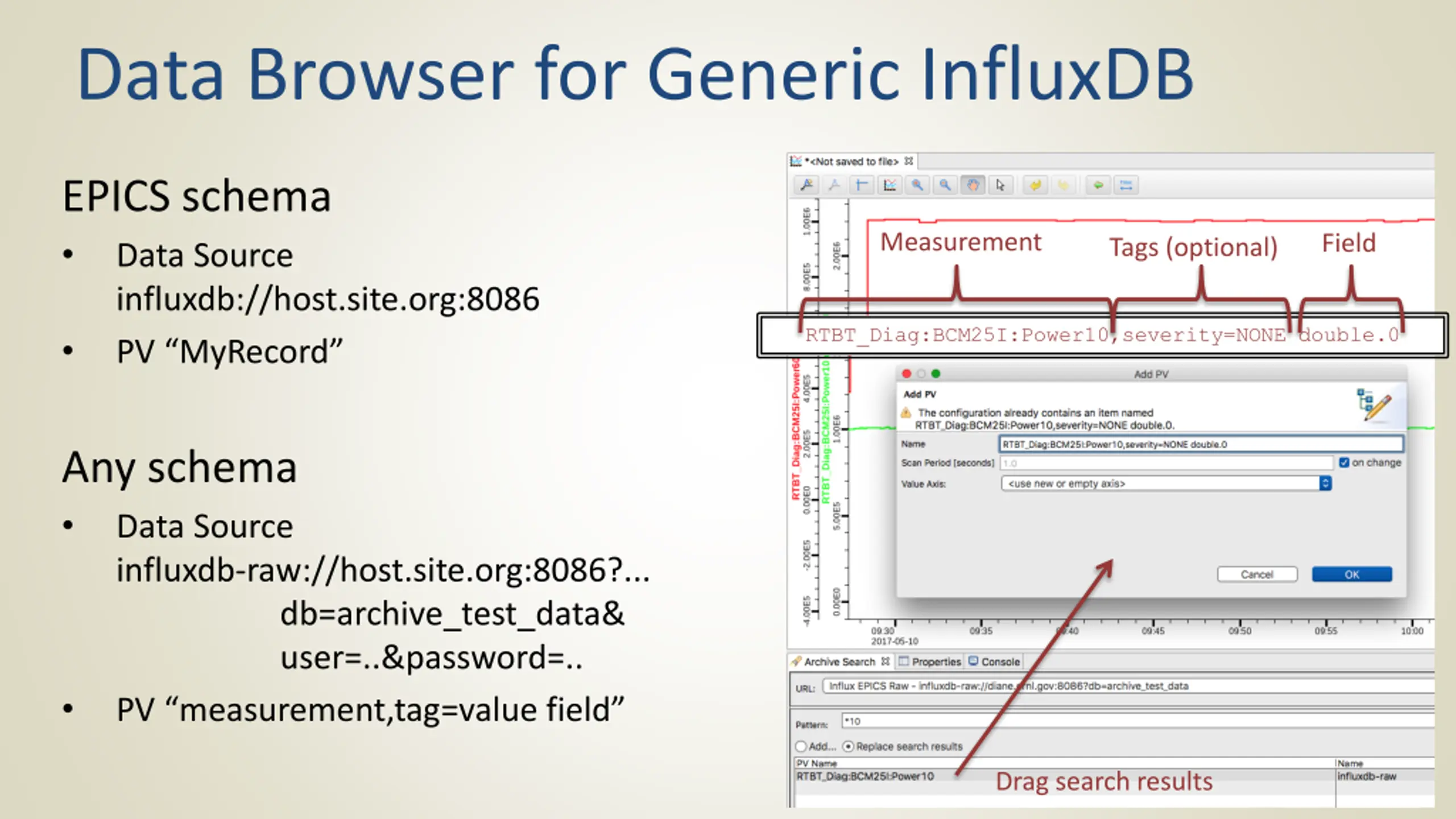Click the blue OK button
Image resolution: width=1456 pixels, height=819 pixels.
pyautogui.click(x=1352, y=574)
